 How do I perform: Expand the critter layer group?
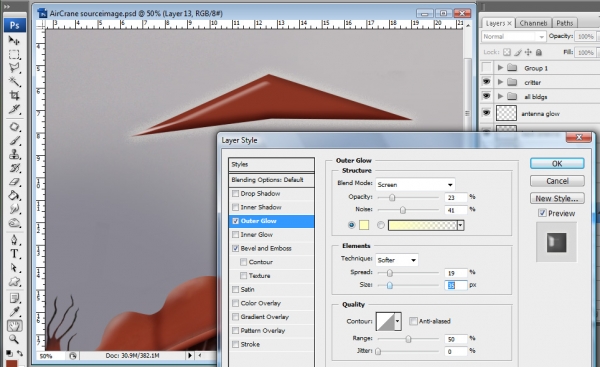[500, 82]
